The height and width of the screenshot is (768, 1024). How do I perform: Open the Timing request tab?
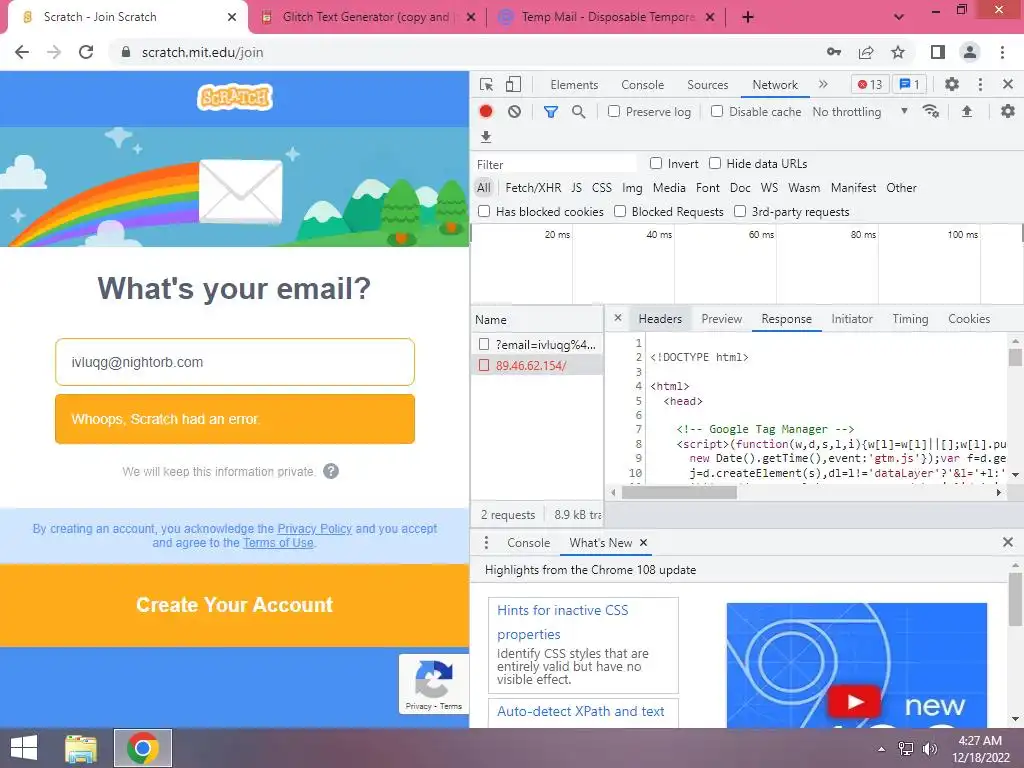[910, 319]
